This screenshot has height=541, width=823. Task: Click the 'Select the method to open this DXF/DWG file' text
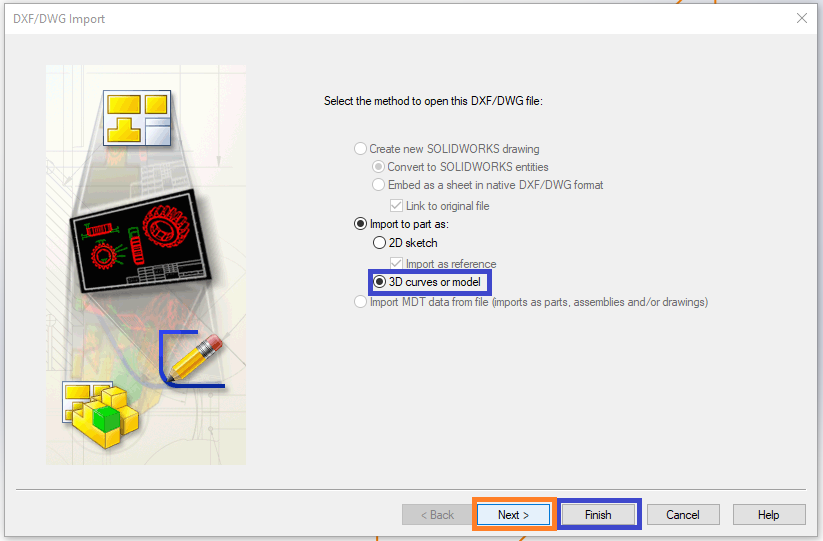pos(433,101)
